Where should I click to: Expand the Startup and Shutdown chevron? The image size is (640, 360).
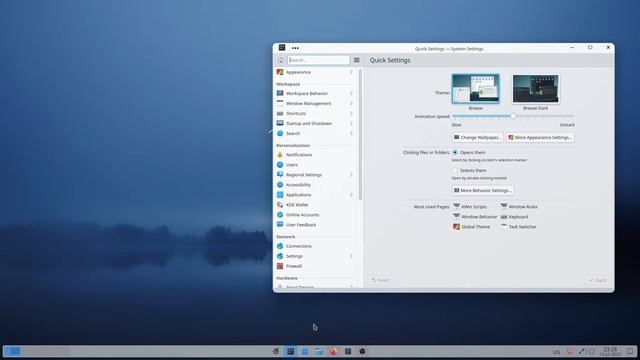click(351, 123)
